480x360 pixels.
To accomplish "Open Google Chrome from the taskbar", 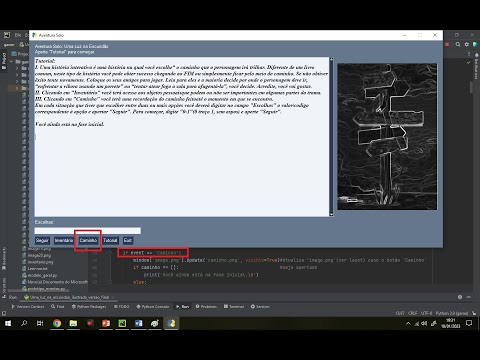I will coord(57,323).
